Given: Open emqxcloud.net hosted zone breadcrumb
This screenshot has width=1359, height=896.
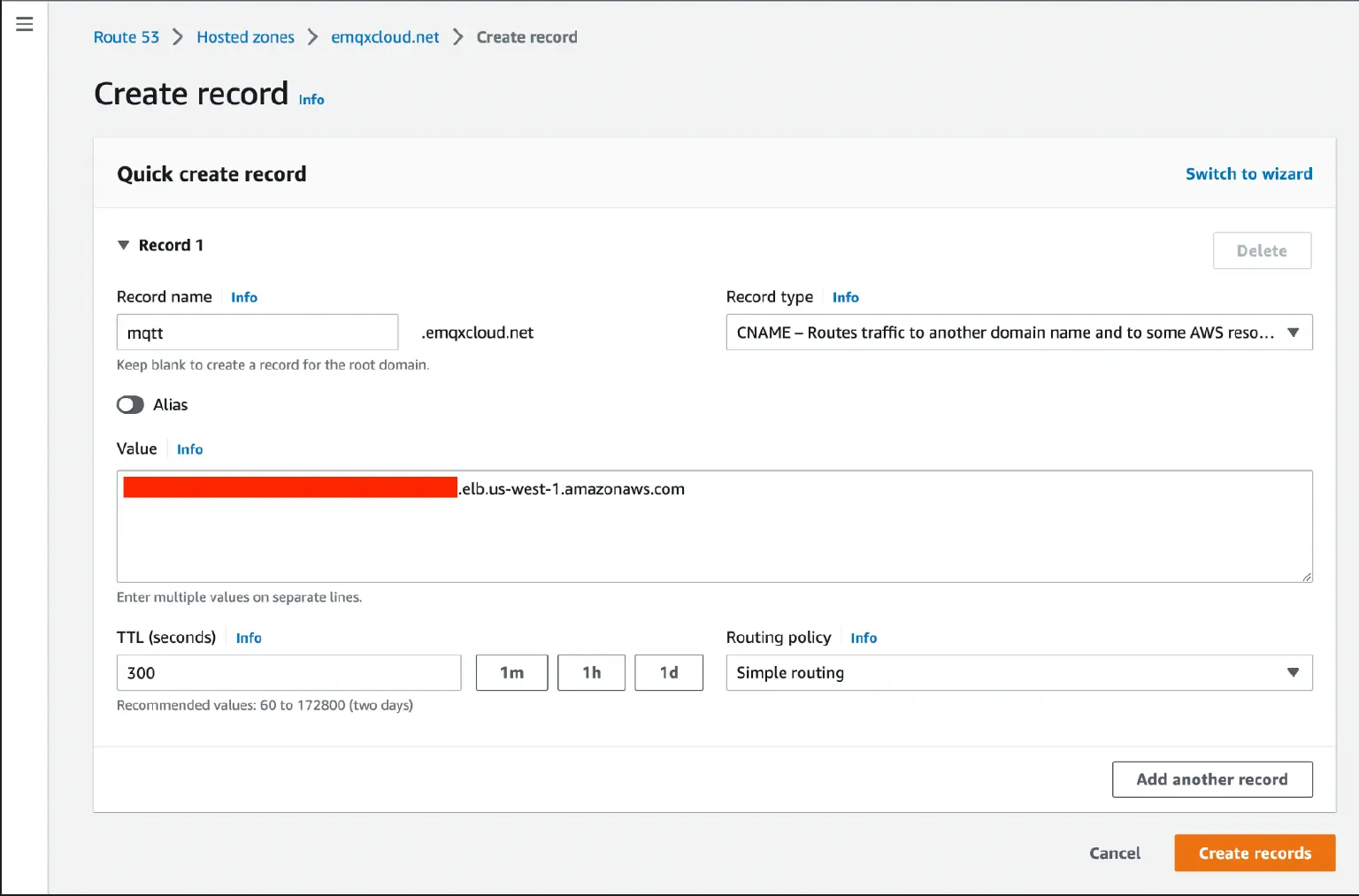Looking at the screenshot, I should (x=384, y=37).
